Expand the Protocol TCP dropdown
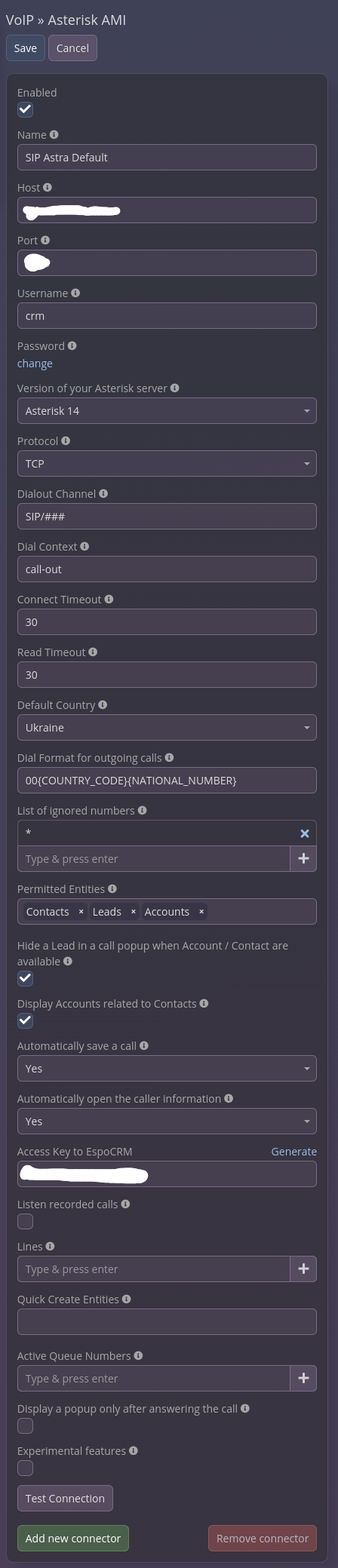The height and width of the screenshot is (1568, 338). pyautogui.click(x=167, y=464)
